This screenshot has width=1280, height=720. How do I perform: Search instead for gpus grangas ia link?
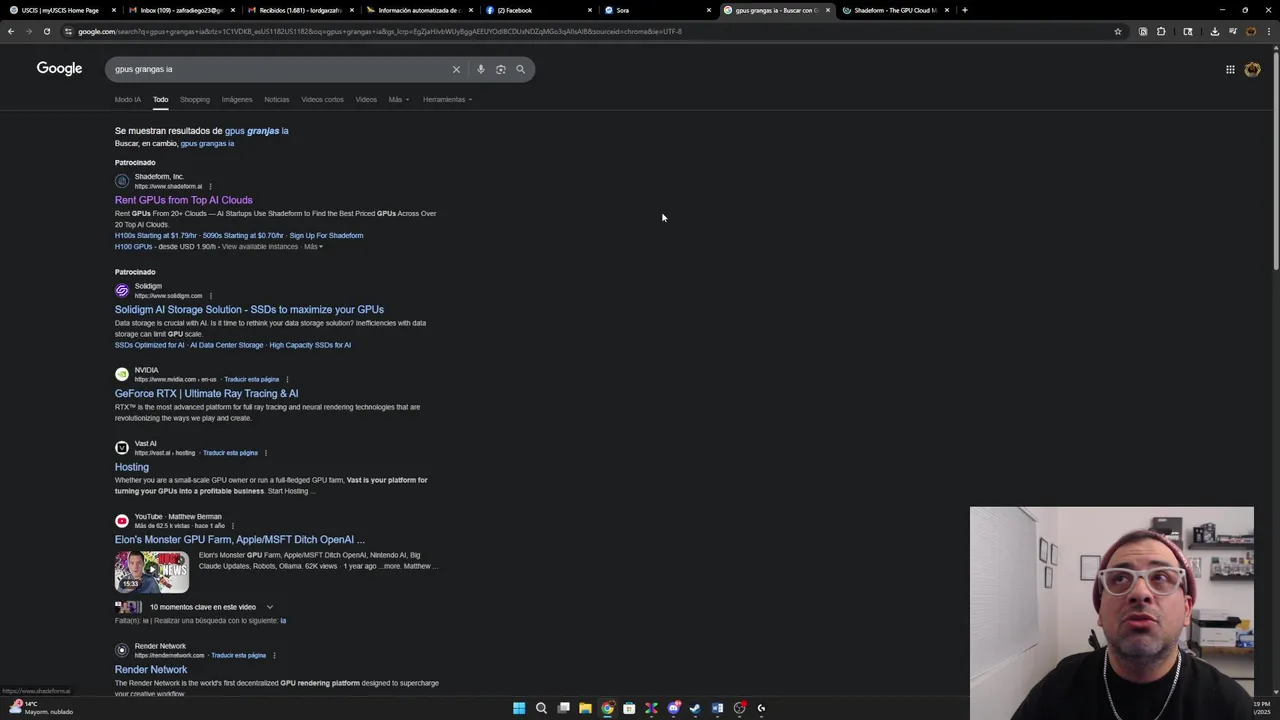(207, 143)
